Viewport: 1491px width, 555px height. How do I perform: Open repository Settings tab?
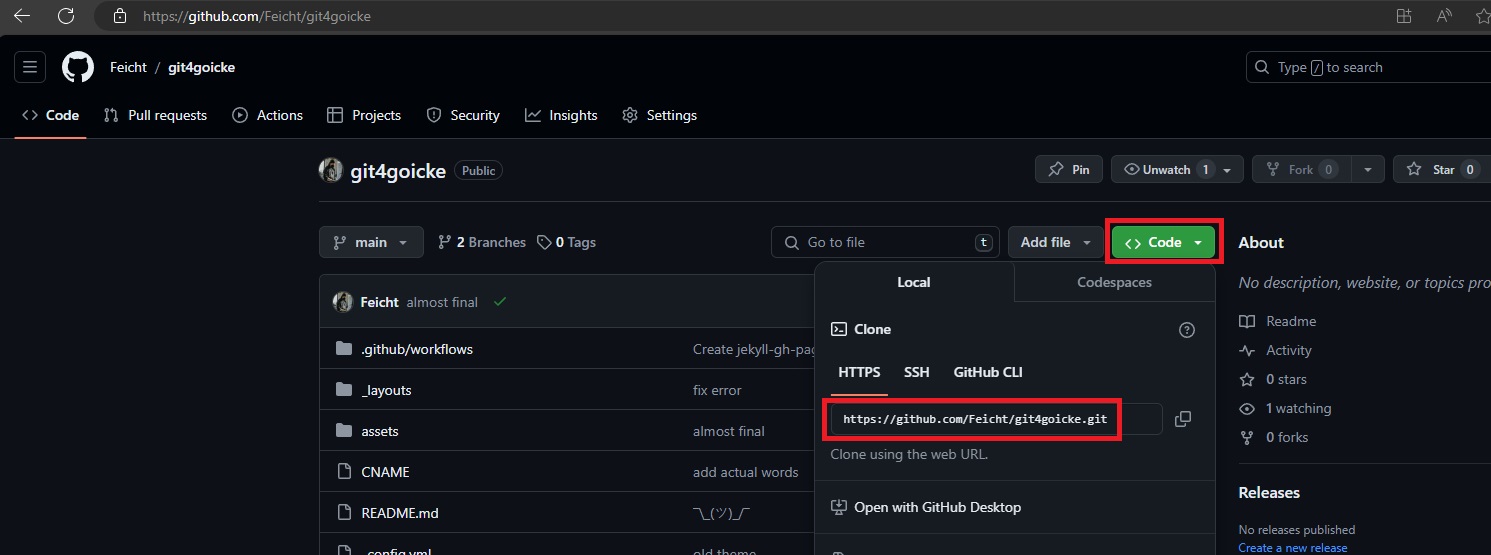[659, 115]
